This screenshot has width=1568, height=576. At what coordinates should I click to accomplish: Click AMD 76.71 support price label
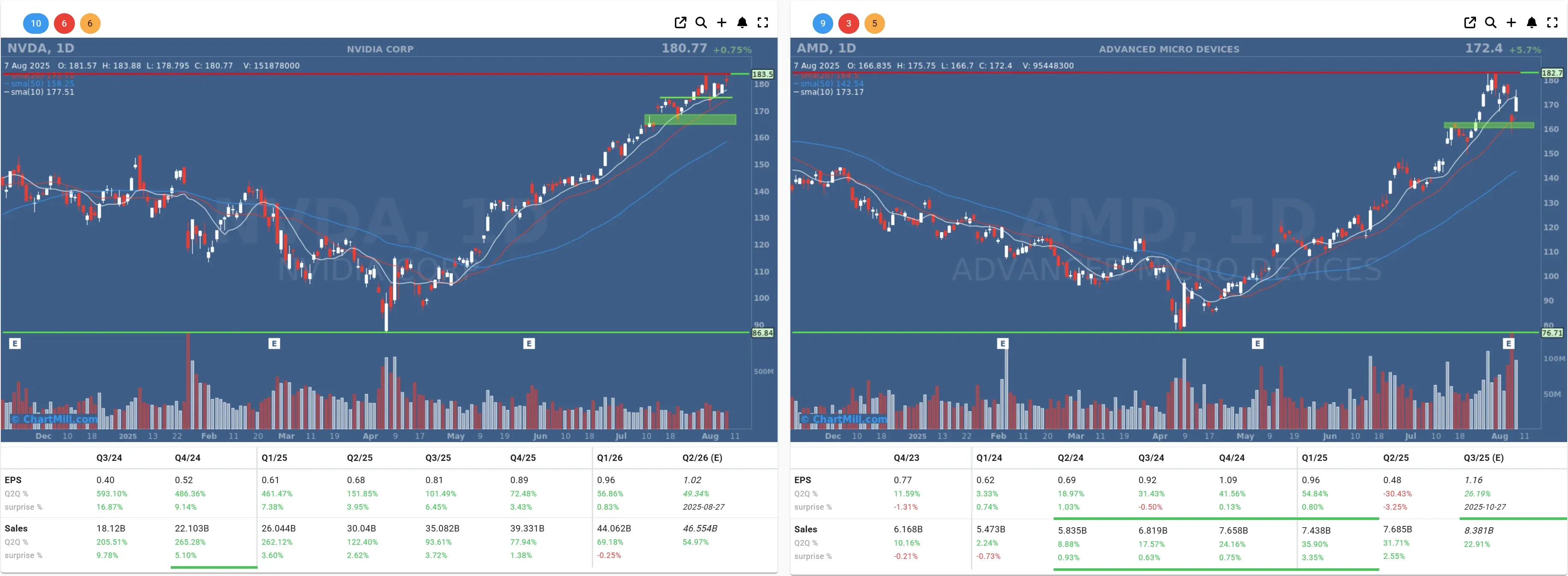(1552, 333)
